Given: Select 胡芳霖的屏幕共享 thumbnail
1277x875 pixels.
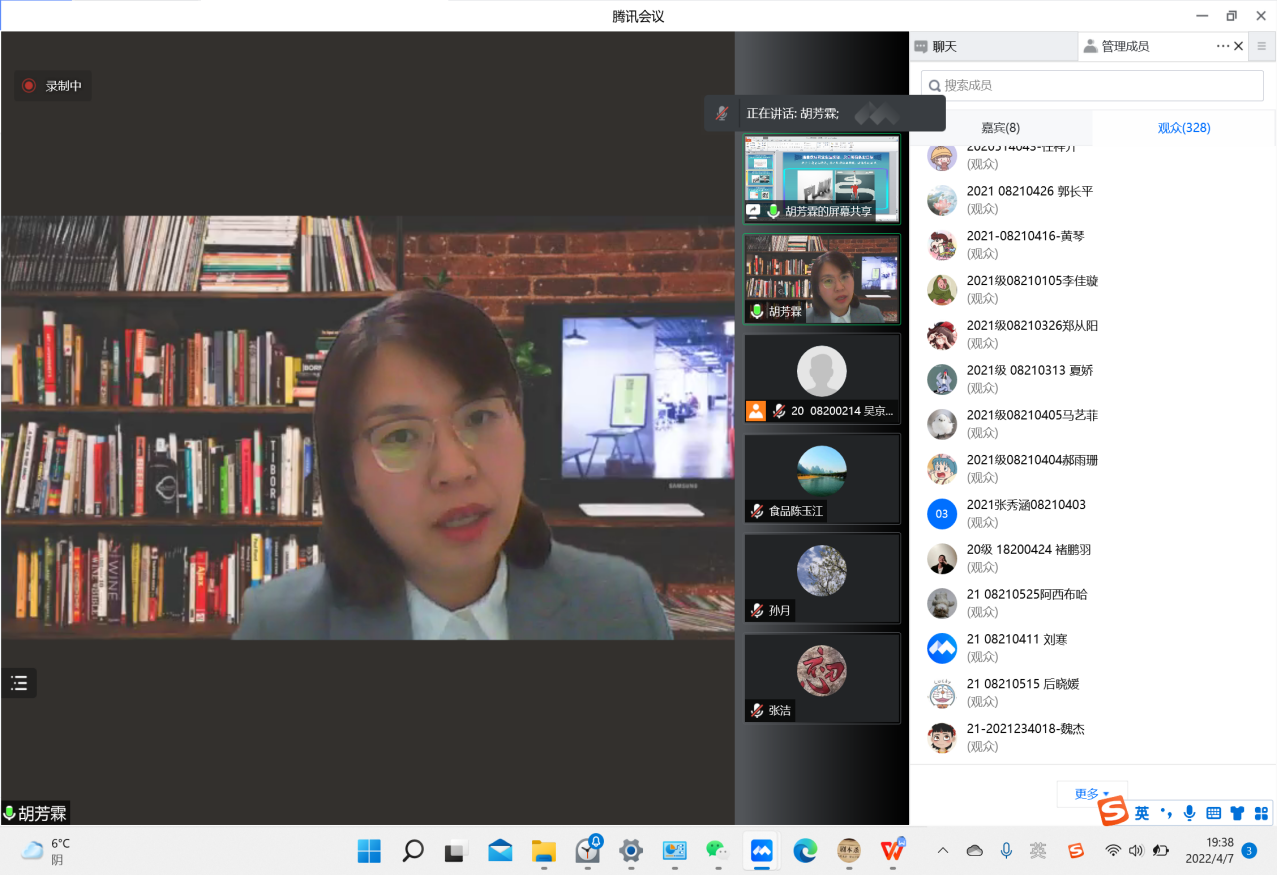Looking at the screenshot, I should click(x=821, y=179).
